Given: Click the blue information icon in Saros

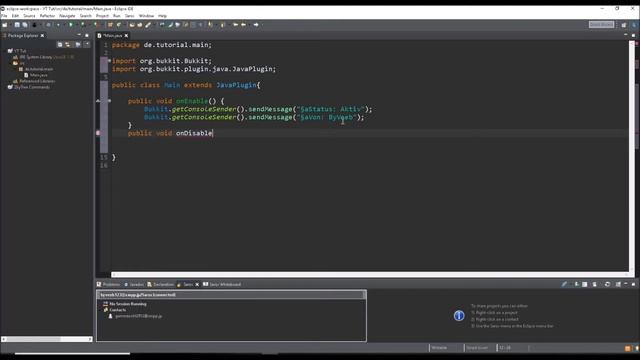Looking at the screenshot, I should [459, 316].
